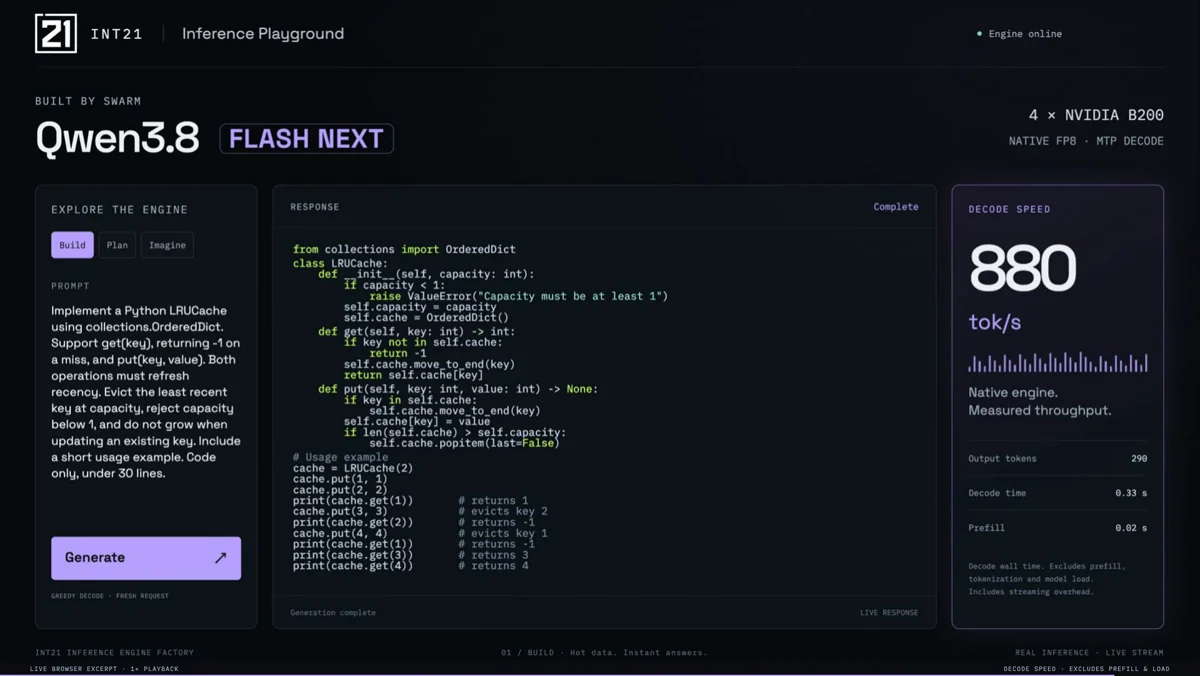
Task: Click the 'def put' method signature line
Action: [458, 389]
